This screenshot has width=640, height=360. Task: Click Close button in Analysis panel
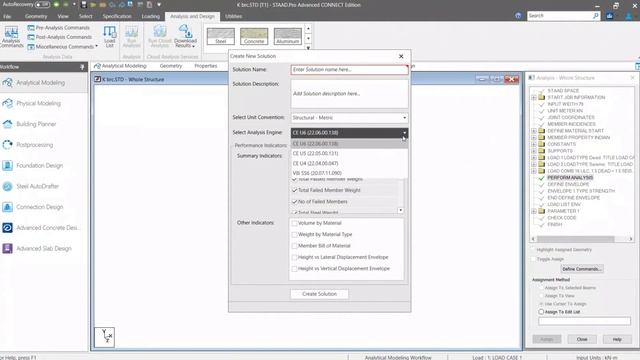tap(582, 339)
